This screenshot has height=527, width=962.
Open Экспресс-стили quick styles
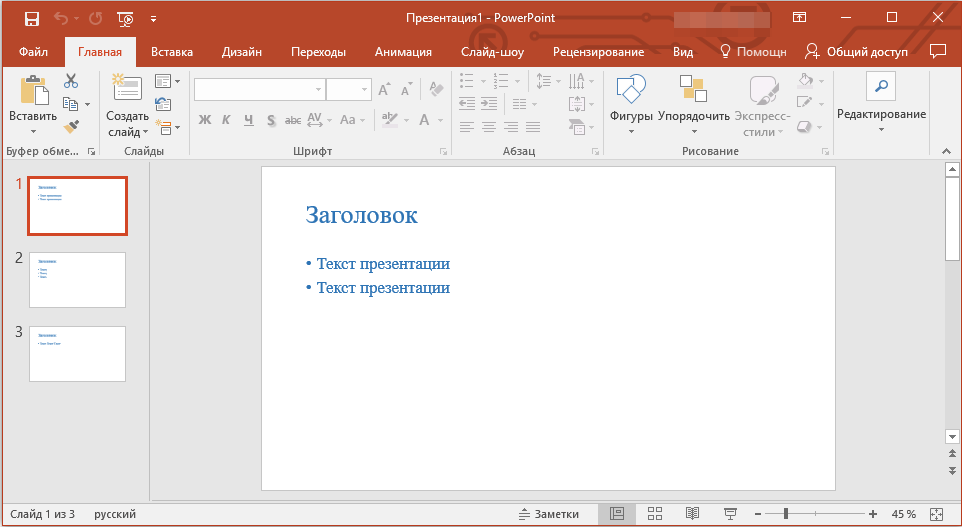point(763,106)
